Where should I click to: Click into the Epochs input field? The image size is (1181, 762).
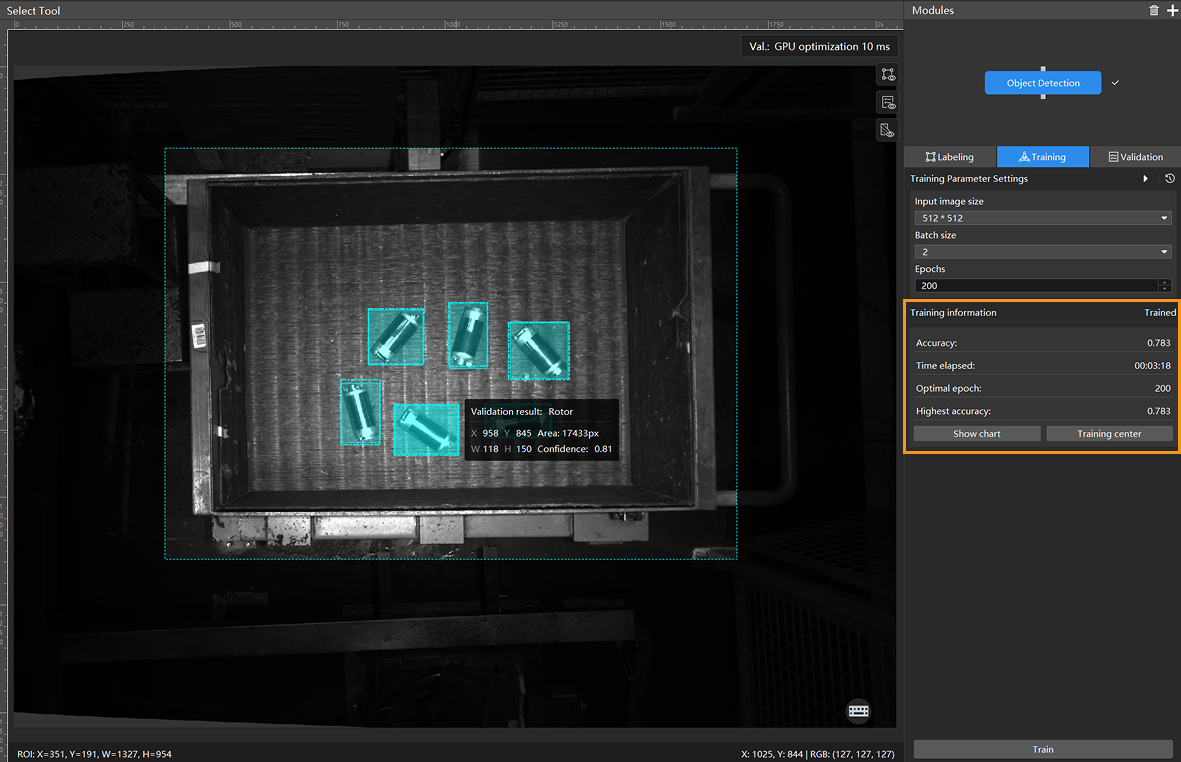tap(1036, 286)
